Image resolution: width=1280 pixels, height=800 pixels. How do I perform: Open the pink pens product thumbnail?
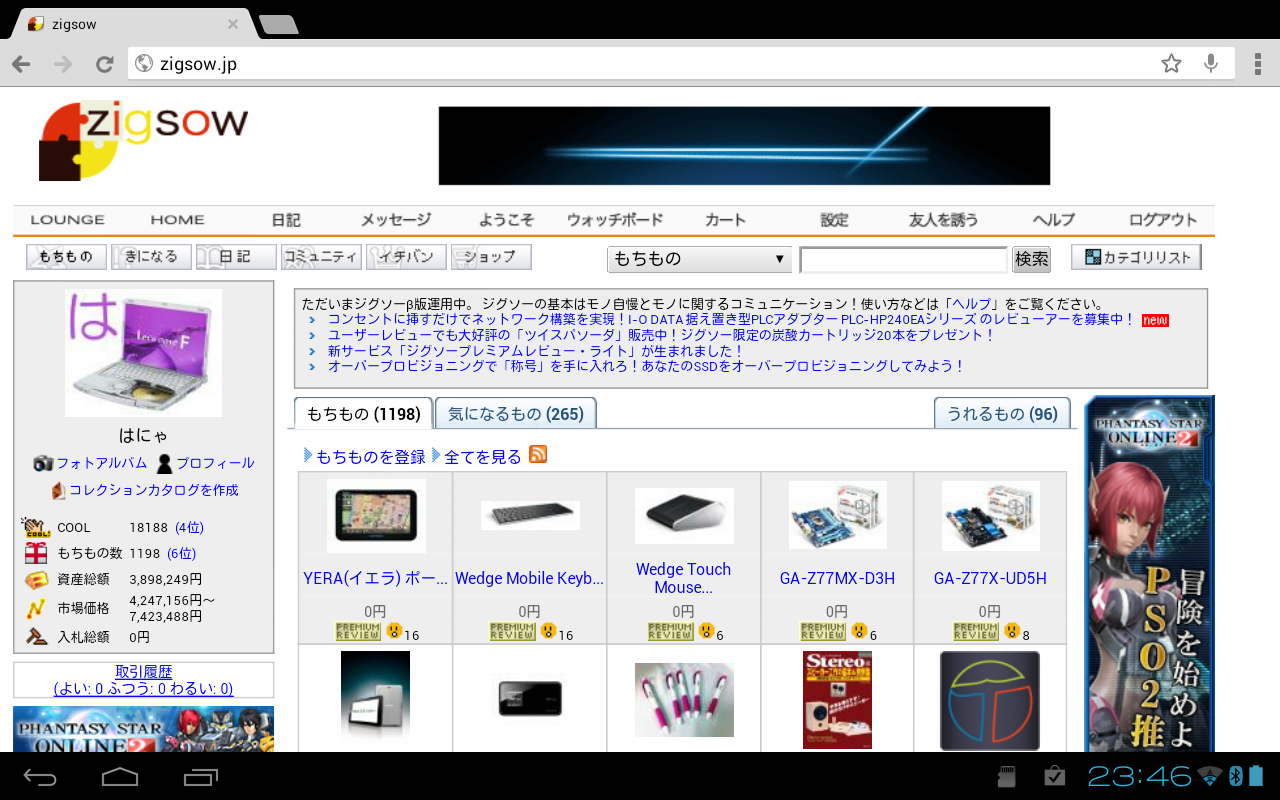684,700
